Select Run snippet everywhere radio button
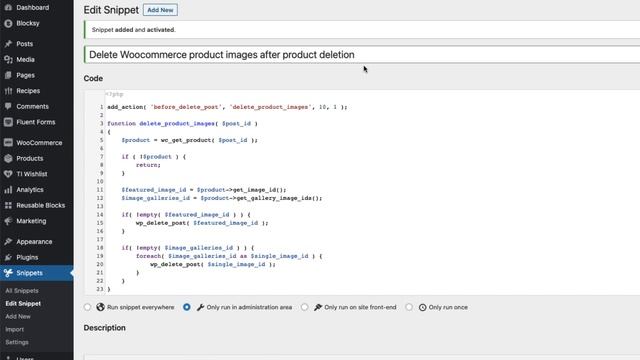 pos(87,307)
